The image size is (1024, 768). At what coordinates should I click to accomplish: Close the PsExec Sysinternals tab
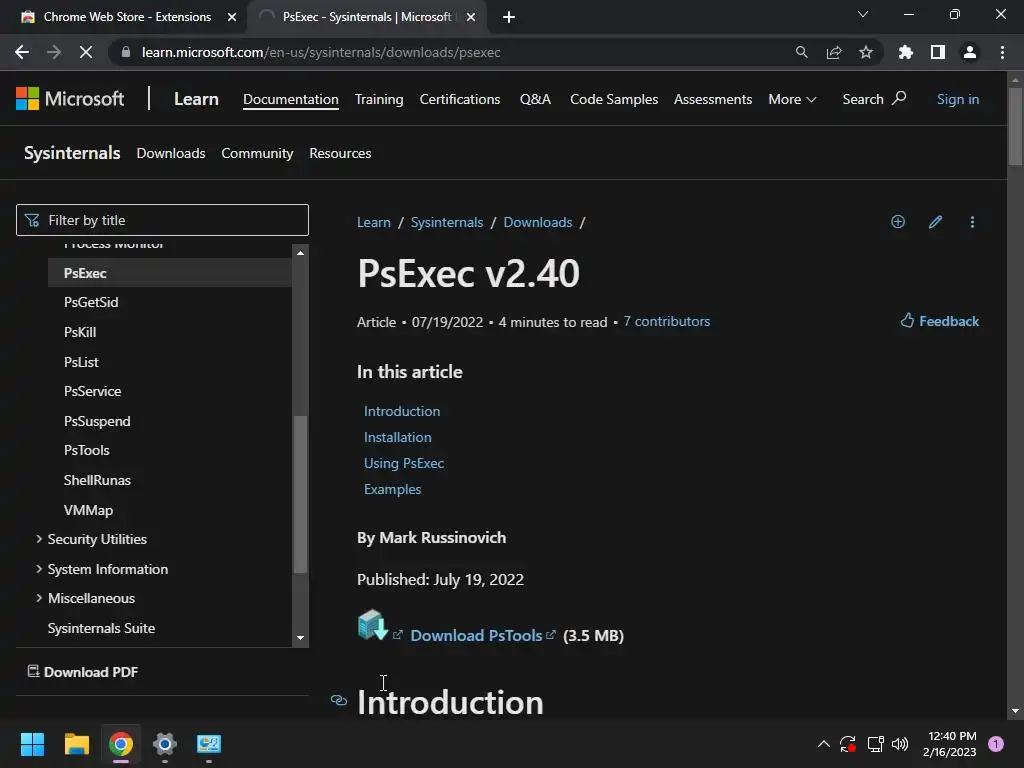[471, 17]
